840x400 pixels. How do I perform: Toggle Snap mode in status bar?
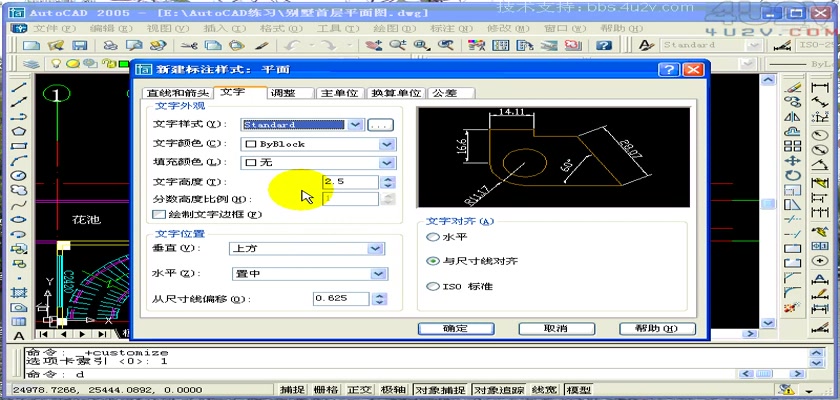point(292,390)
